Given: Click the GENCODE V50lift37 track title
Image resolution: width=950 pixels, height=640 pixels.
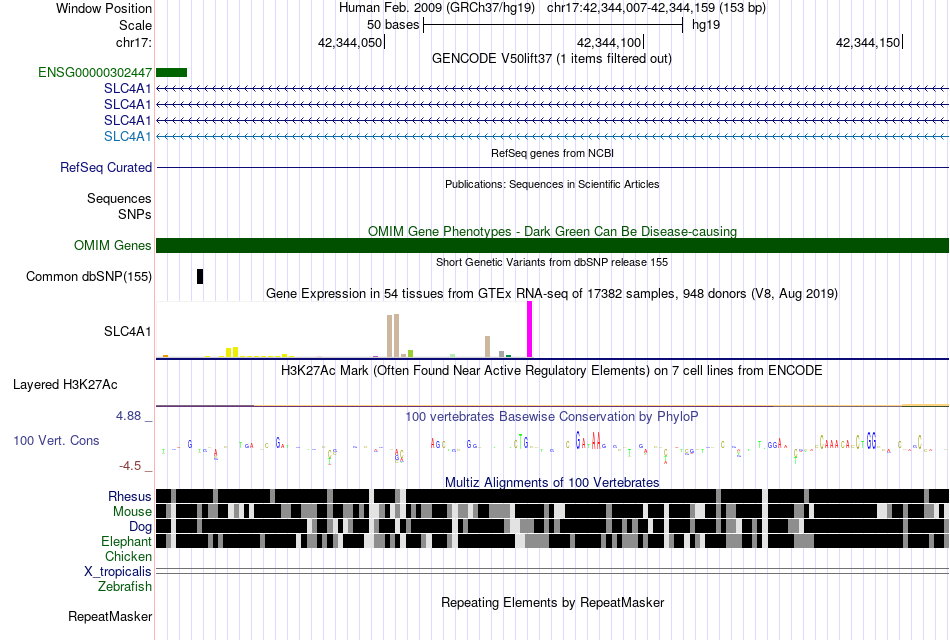Looking at the screenshot, I should 552,59.
